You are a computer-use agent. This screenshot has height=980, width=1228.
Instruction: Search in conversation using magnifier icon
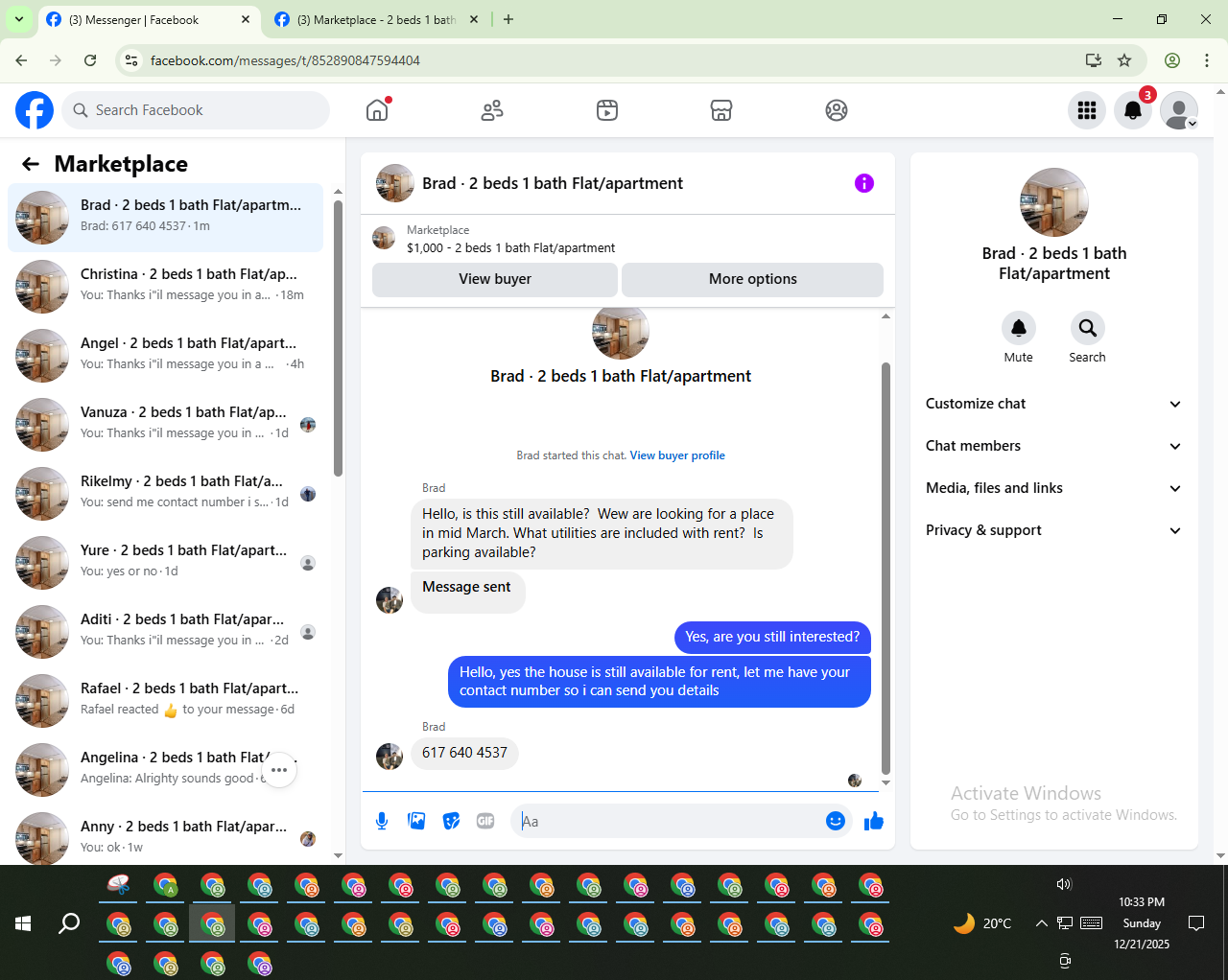[1087, 328]
